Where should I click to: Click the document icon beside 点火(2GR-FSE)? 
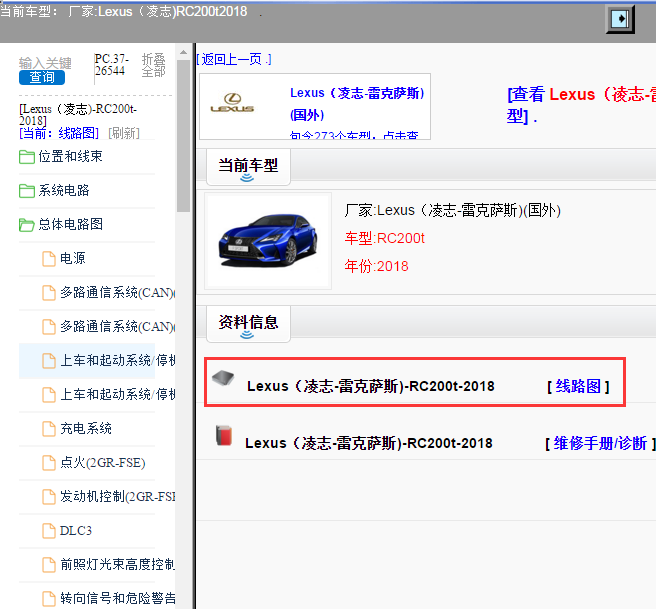(49, 463)
